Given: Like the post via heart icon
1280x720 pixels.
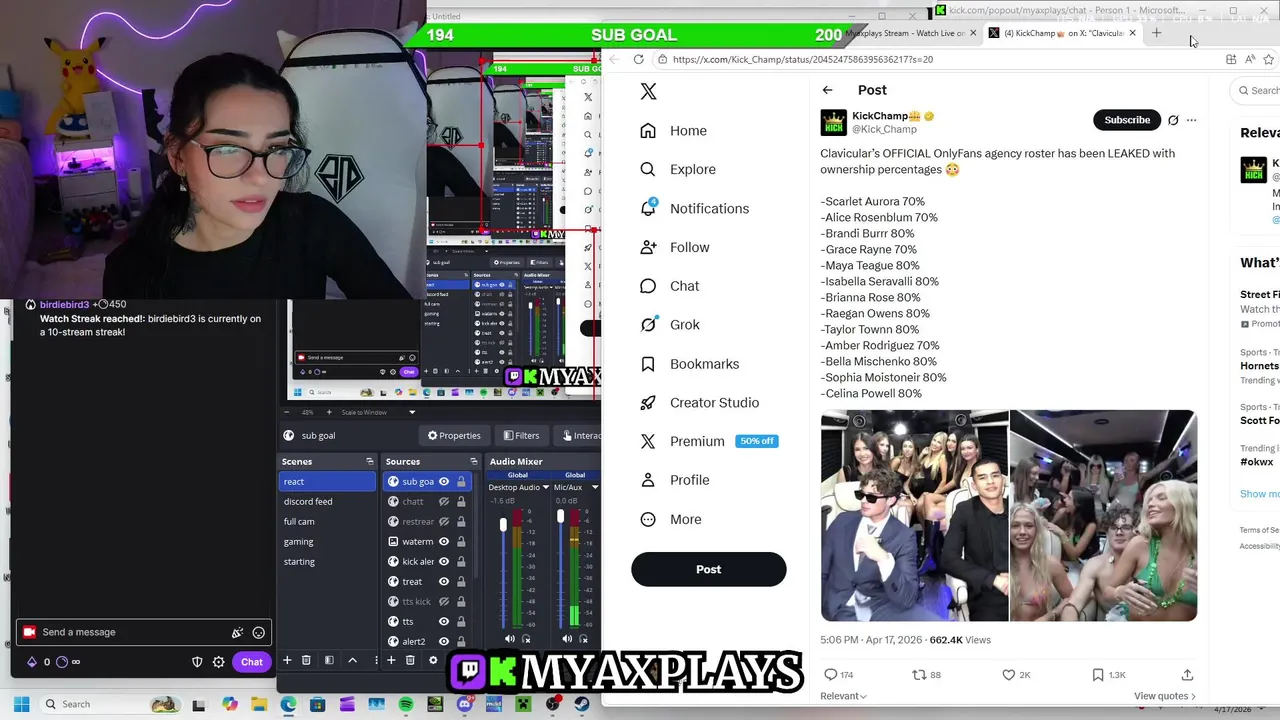Looking at the screenshot, I should [1008, 675].
